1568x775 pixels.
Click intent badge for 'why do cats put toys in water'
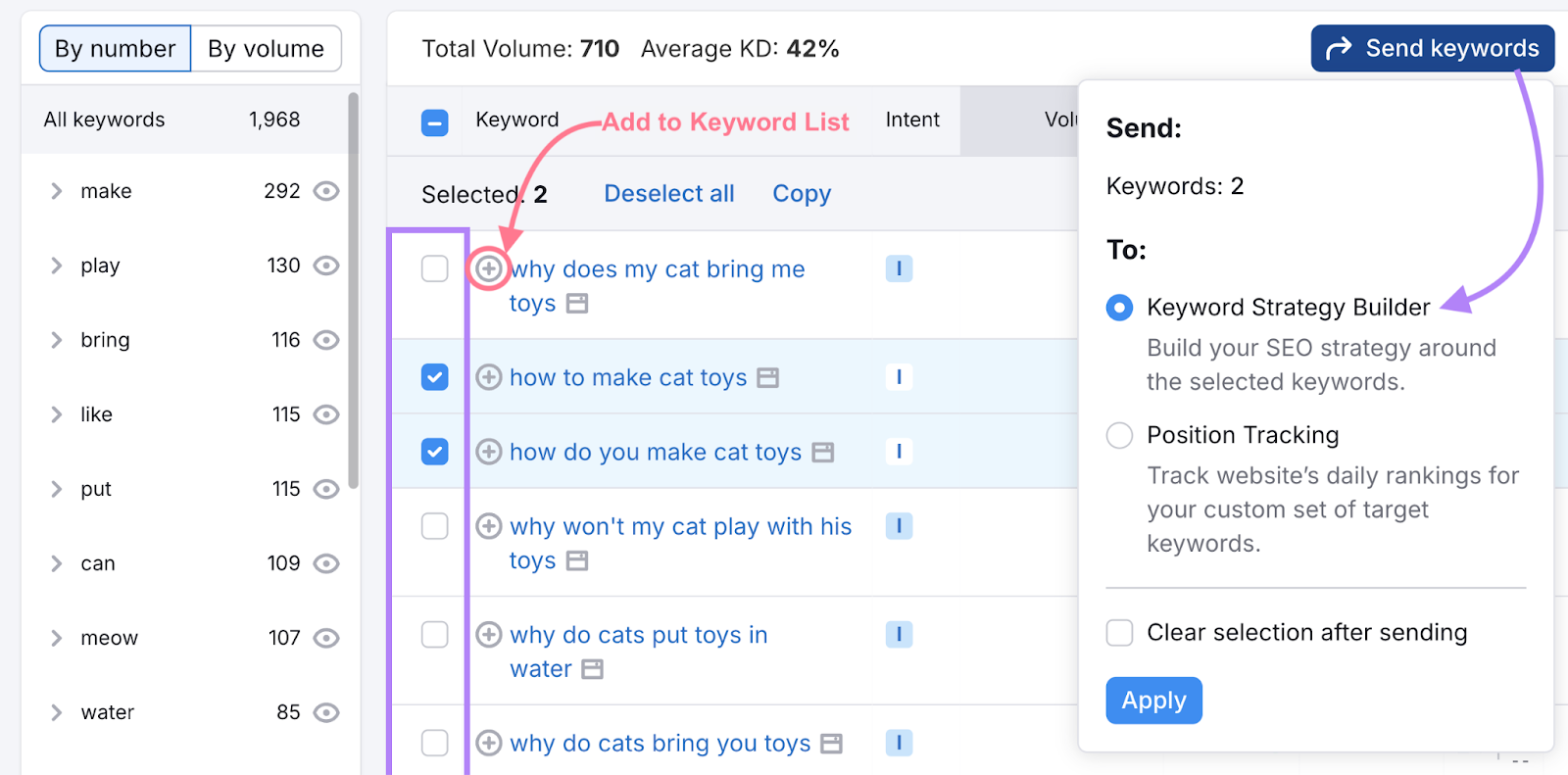(x=899, y=635)
